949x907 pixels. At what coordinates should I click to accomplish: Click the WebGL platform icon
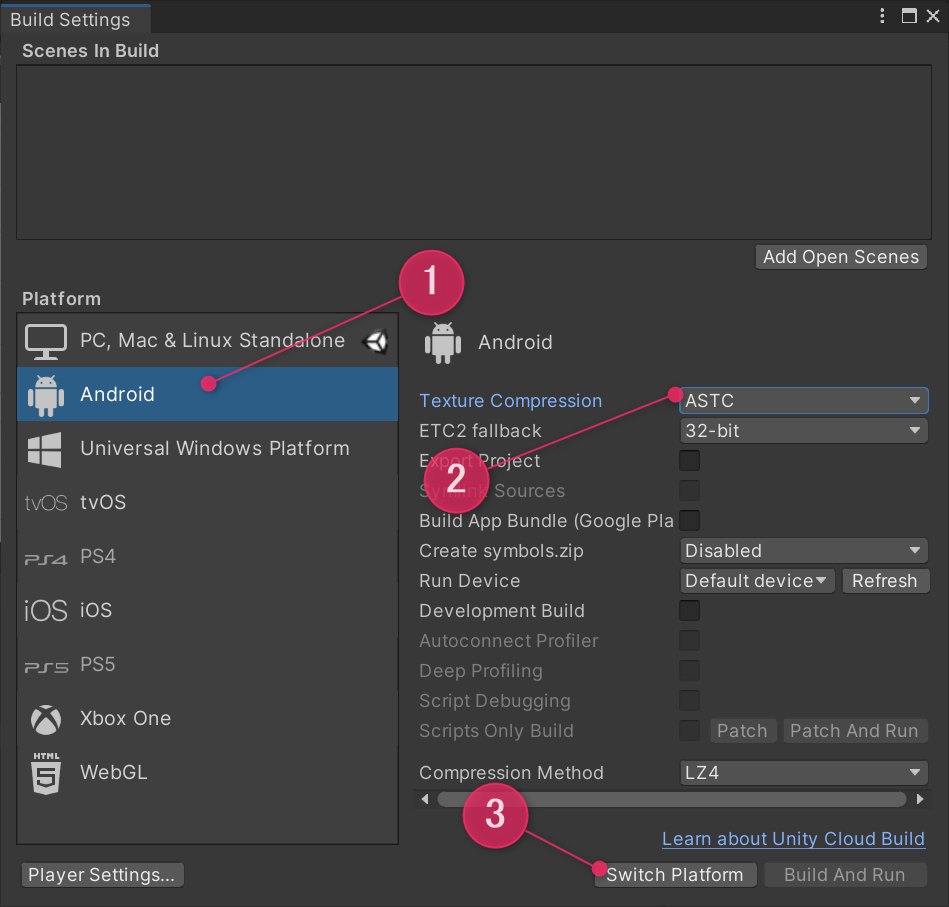(44, 772)
